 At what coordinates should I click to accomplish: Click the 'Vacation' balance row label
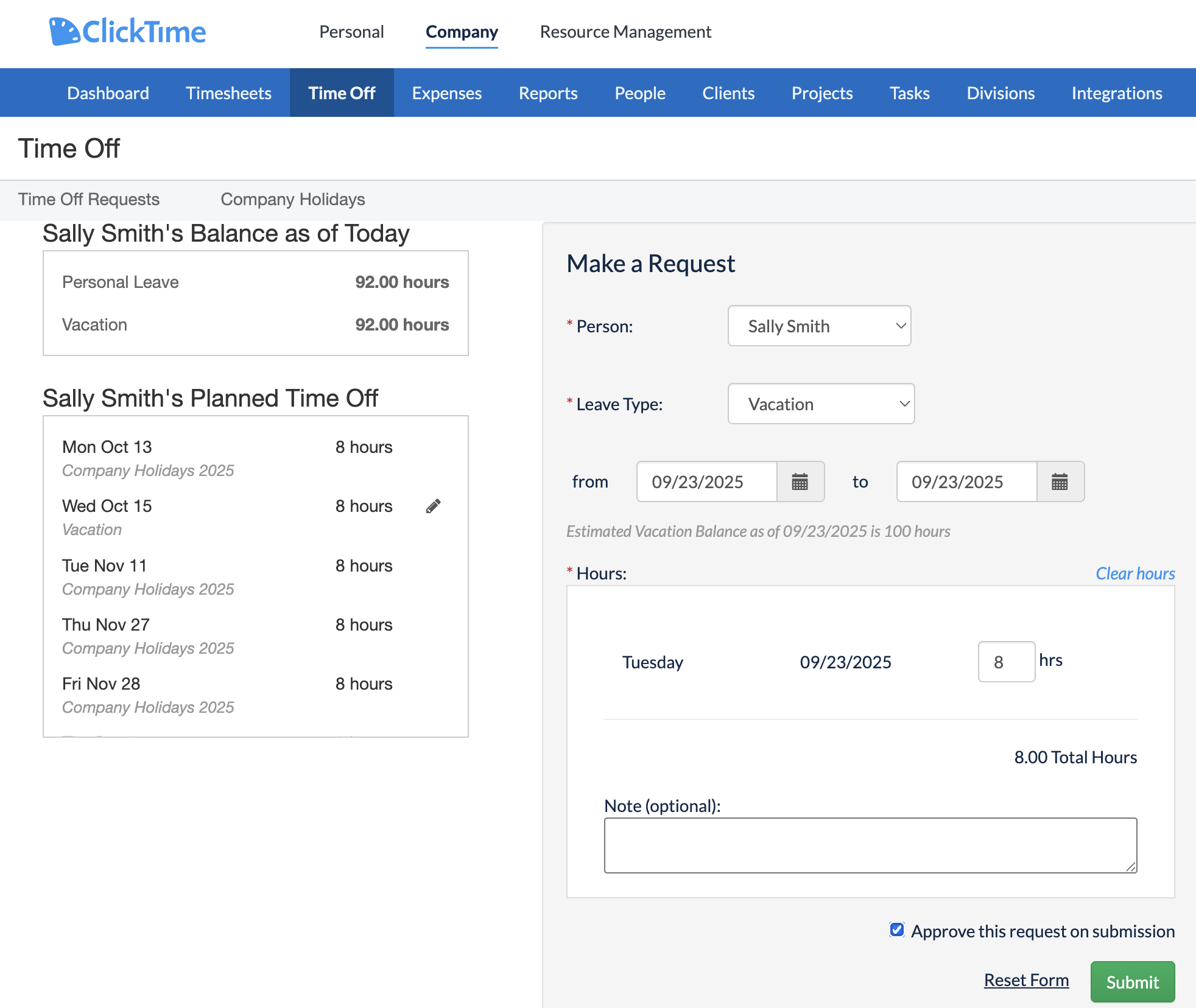[94, 324]
